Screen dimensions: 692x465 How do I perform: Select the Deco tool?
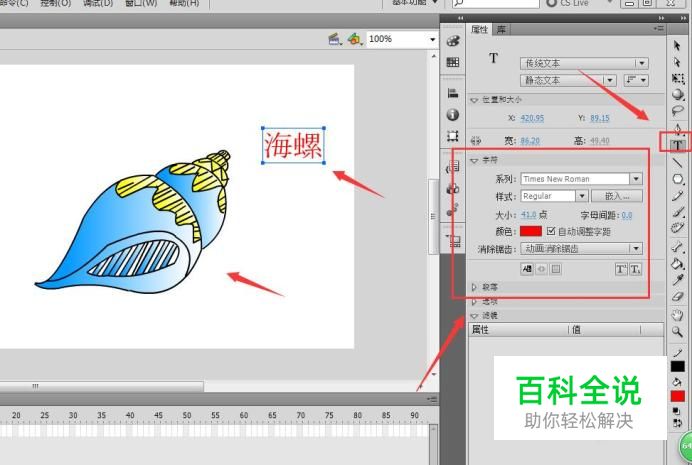[x=677, y=228]
